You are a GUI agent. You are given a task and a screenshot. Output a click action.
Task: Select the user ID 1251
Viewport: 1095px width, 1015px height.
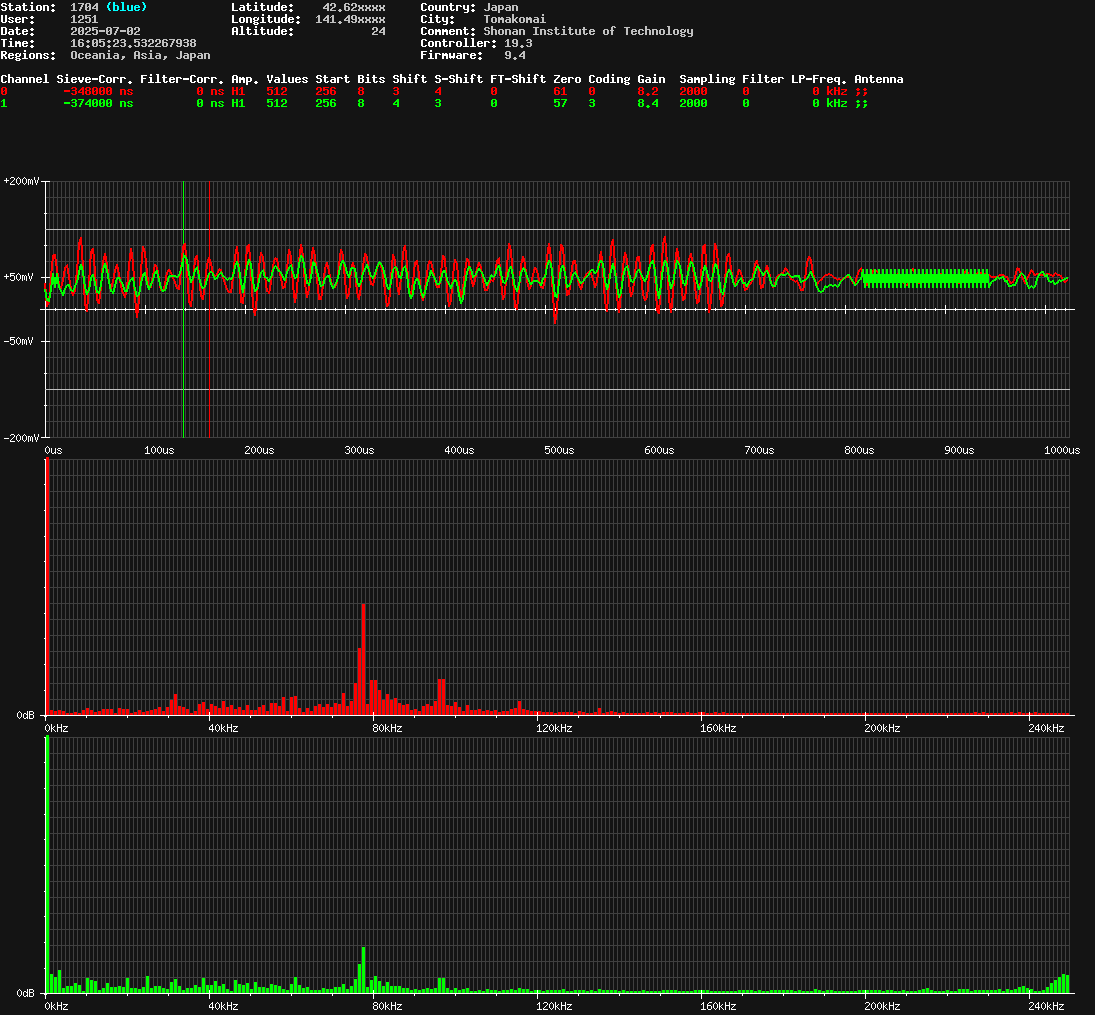84,19
